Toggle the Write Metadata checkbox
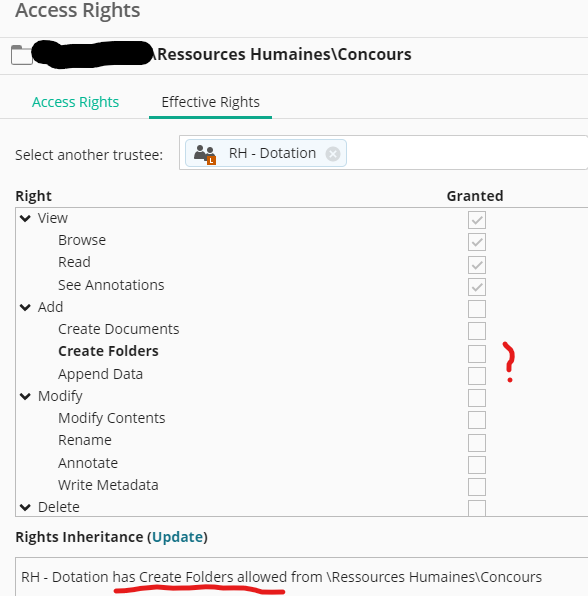Viewport: 588px width, 596px height. tap(477, 487)
